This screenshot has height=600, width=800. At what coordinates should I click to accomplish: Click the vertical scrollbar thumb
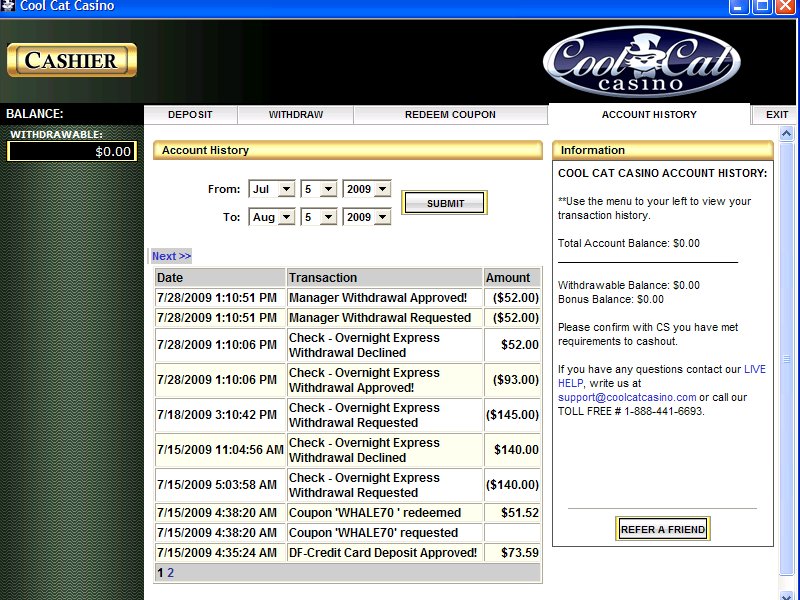(x=786, y=359)
